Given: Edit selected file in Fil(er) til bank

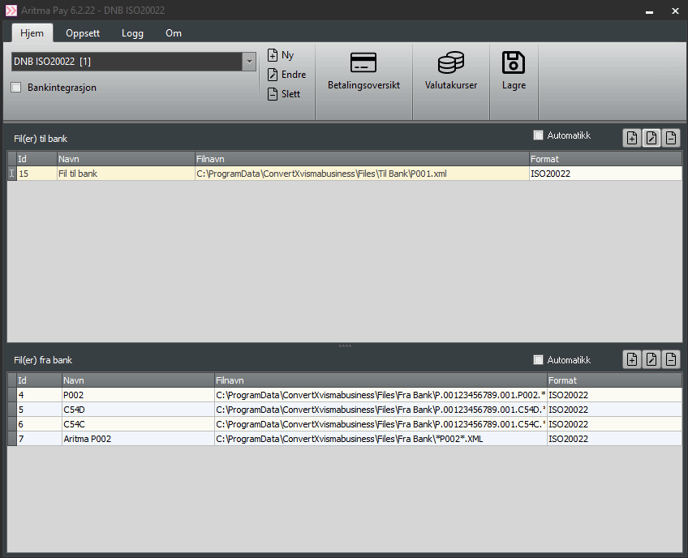Looking at the screenshot, I should (x=651, y=138).
